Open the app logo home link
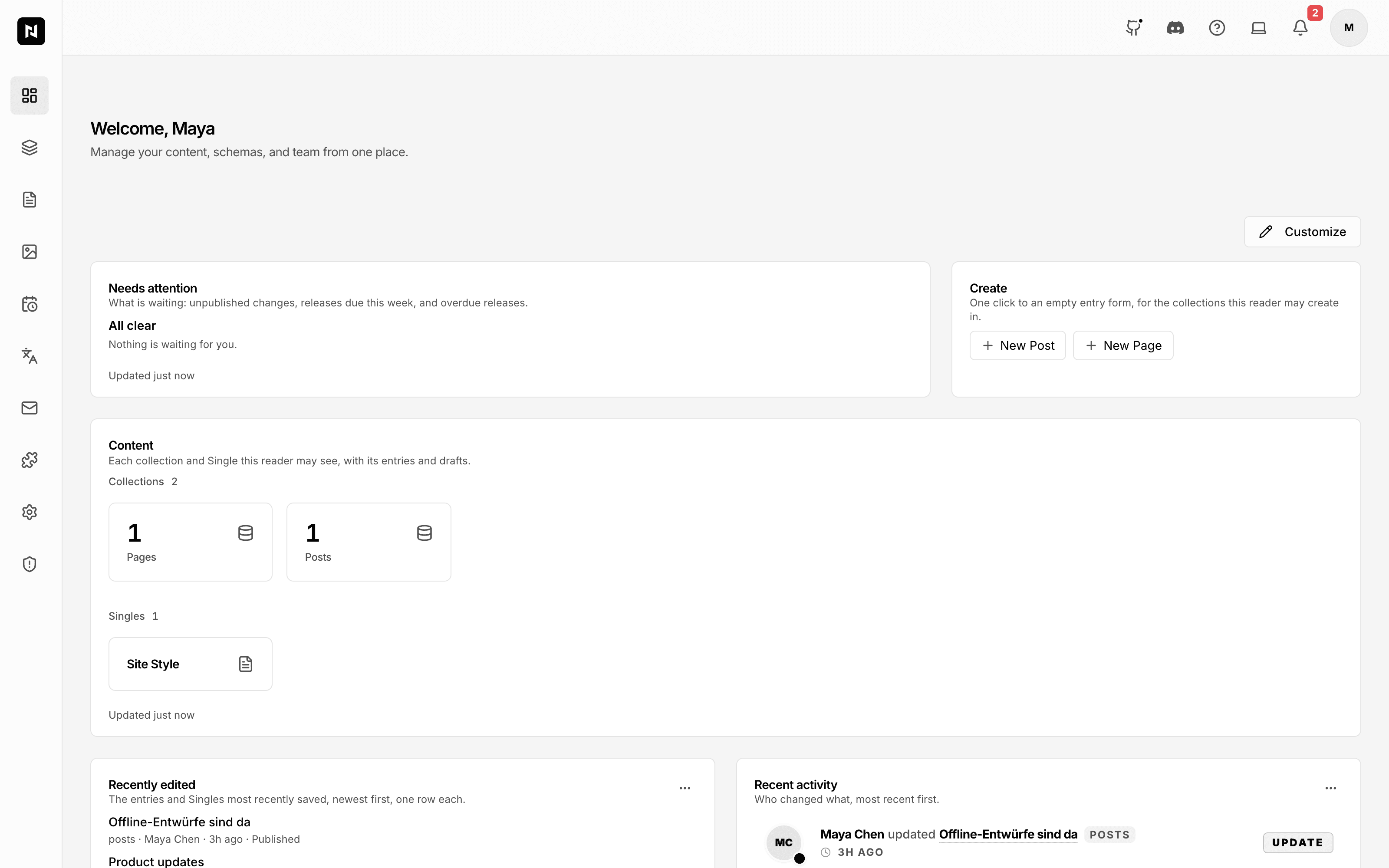The image size is (1389, 868). [x=31, y=31]
